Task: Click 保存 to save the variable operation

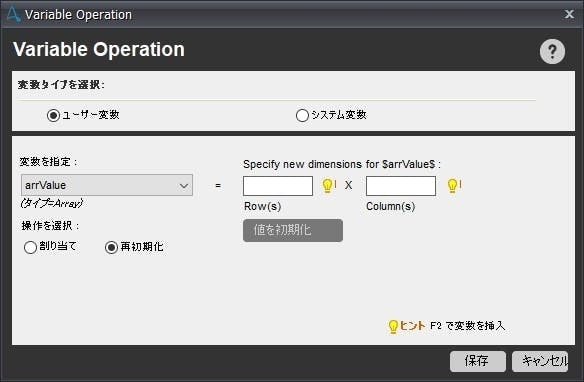Action: click(x=477, y=361)
